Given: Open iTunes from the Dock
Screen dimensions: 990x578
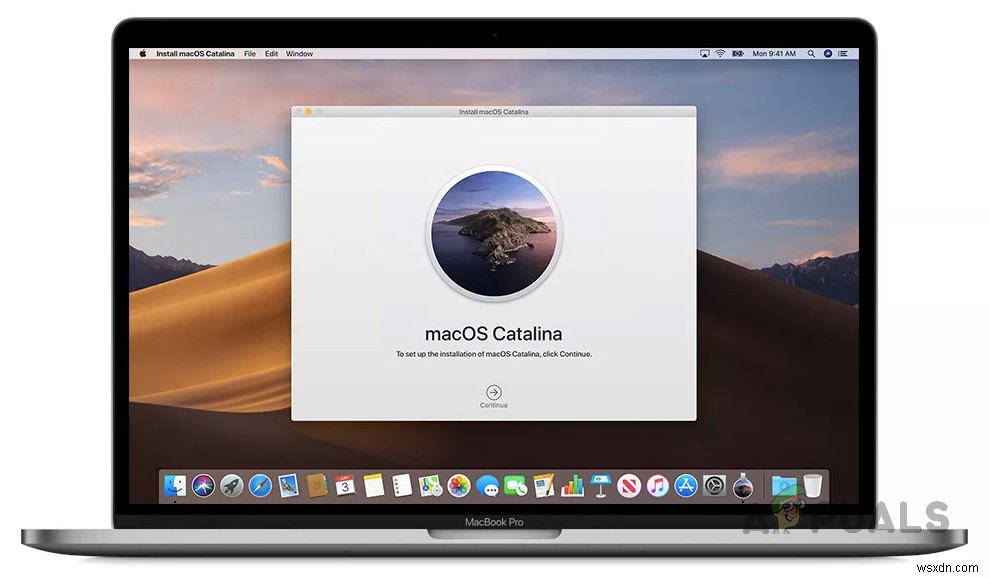Looking at the screenshot, I should tap(657, 486).
